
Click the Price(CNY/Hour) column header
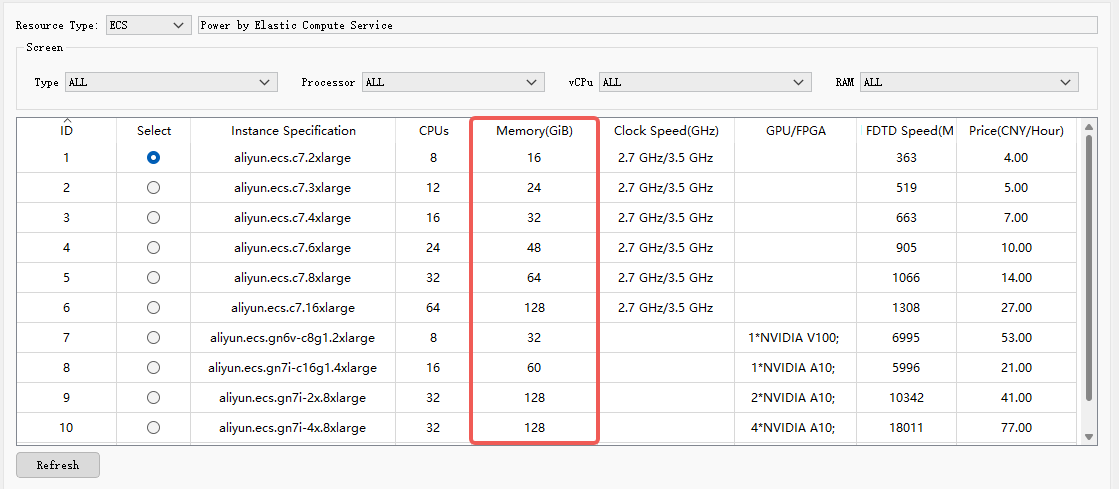(1016, 131)
